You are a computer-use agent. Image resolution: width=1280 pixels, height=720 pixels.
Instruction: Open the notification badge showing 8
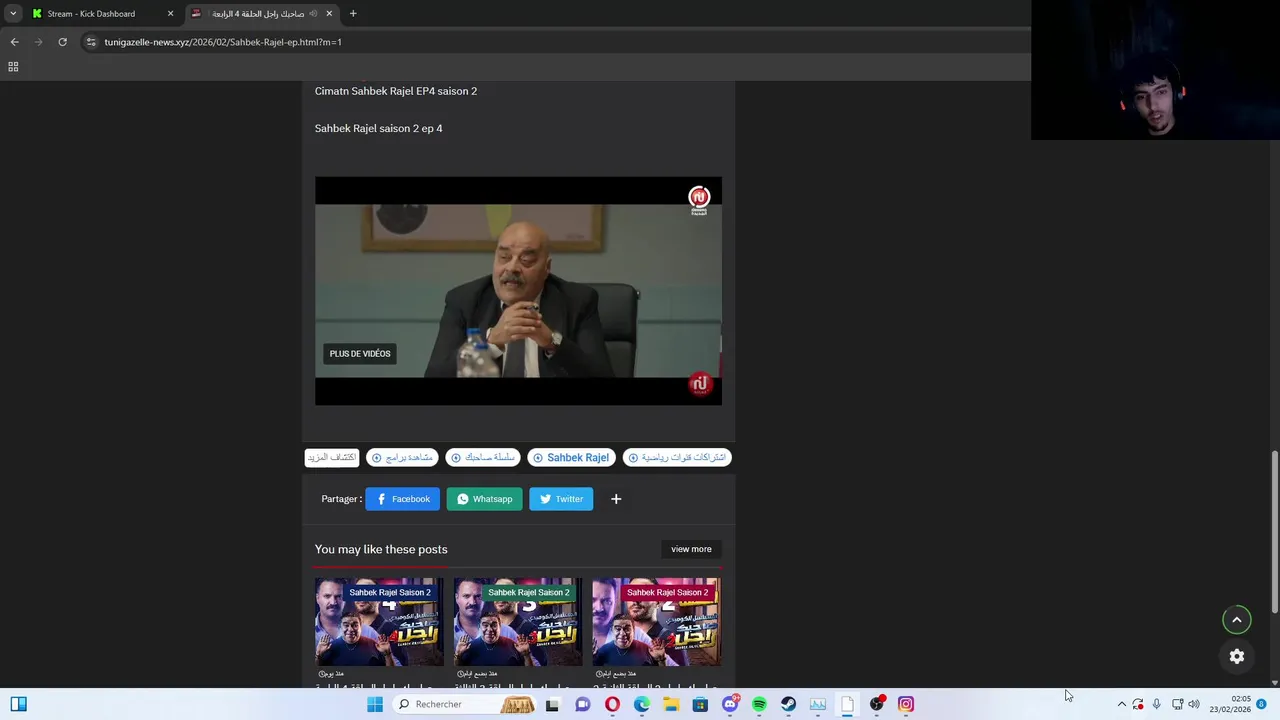pos(1261,705)
